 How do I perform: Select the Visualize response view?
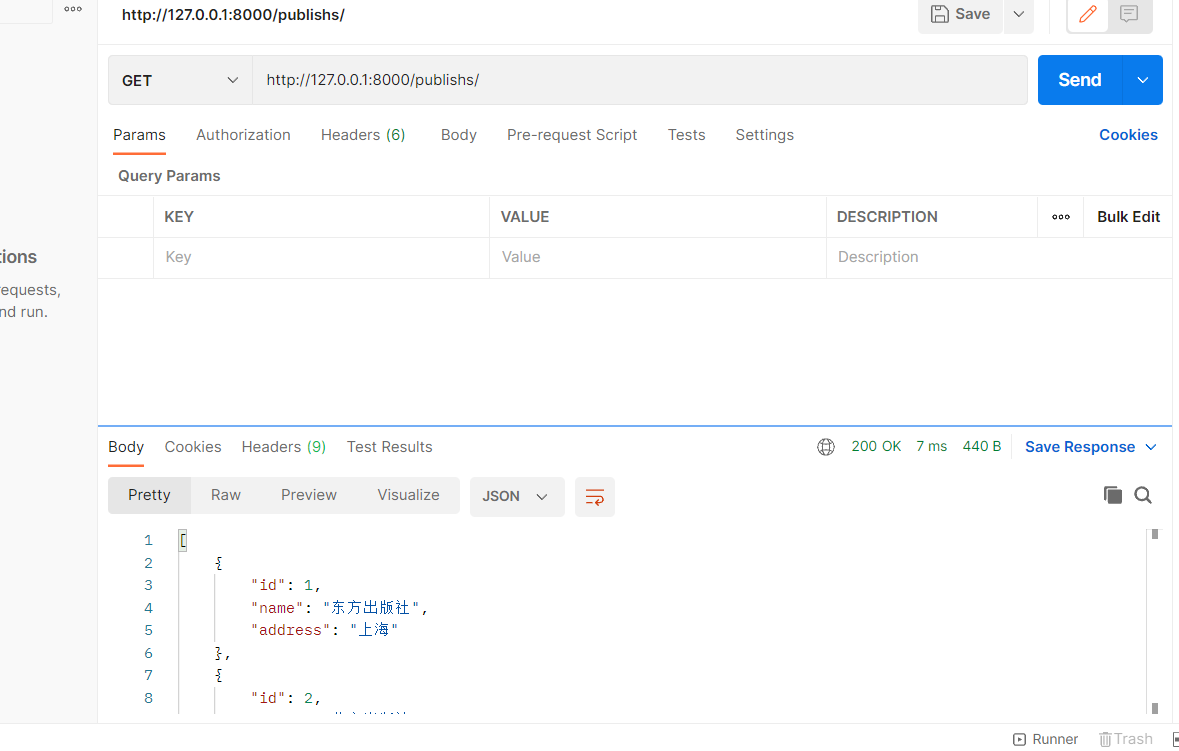(x=408, y=495)
